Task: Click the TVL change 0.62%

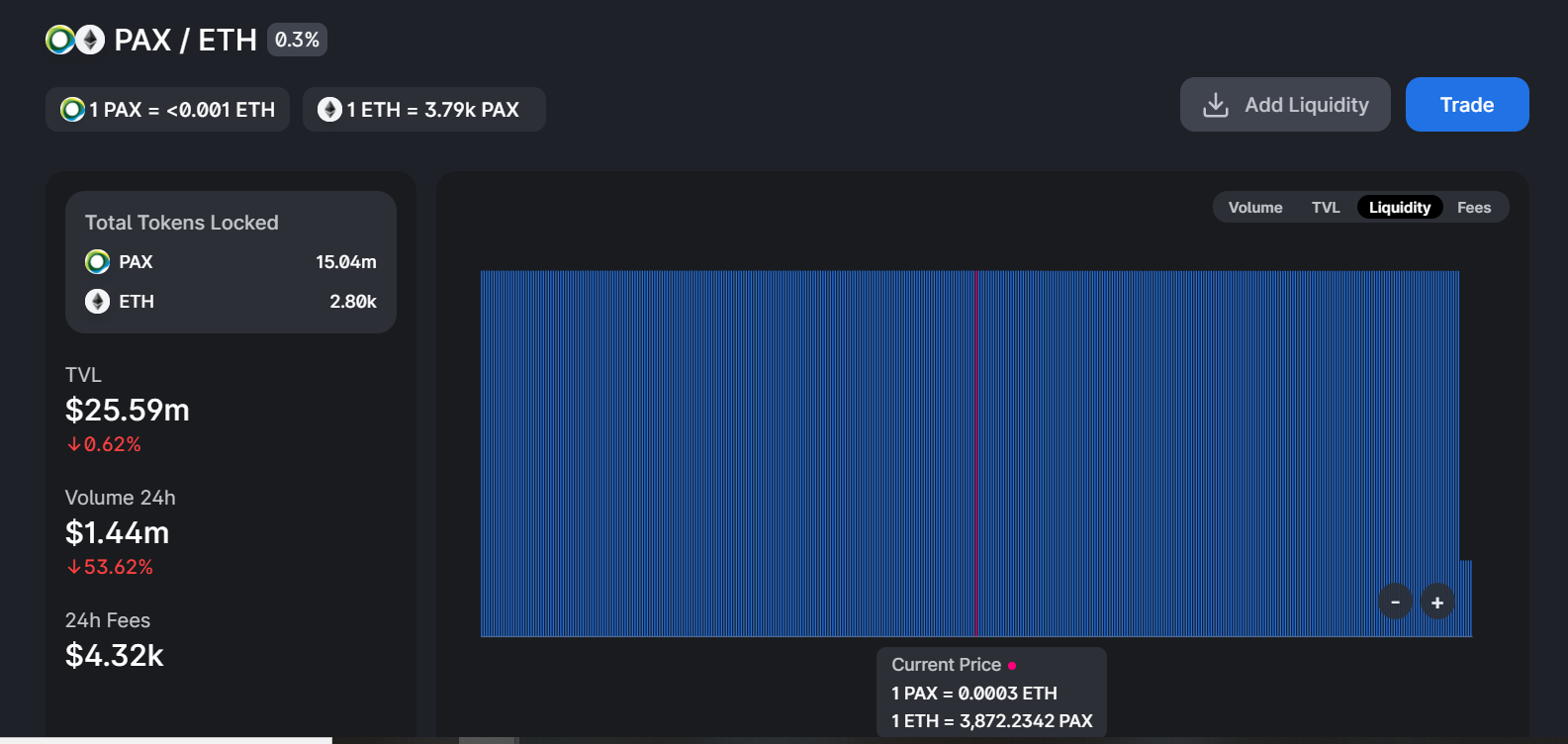Action: [x=104, y=445]
